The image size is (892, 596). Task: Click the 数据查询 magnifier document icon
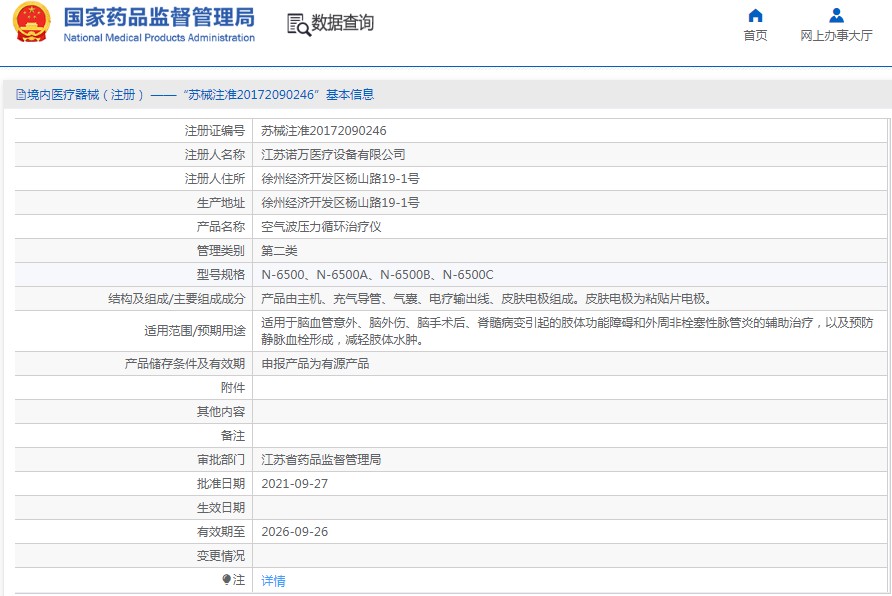pyautogui.click(x=298, y=25)
